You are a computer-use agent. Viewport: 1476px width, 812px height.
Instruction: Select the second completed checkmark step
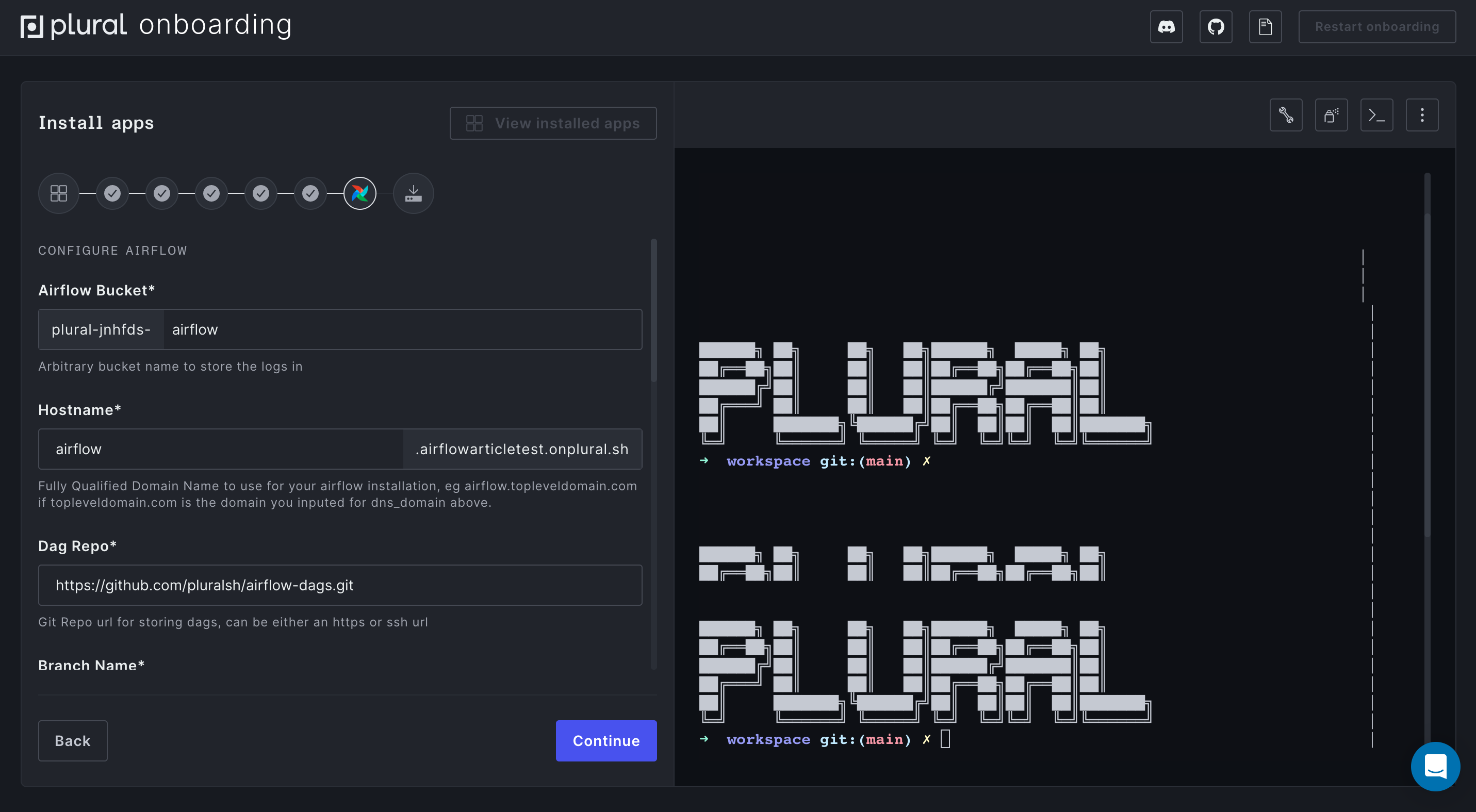pyautogui.click(x=162, y=193)
